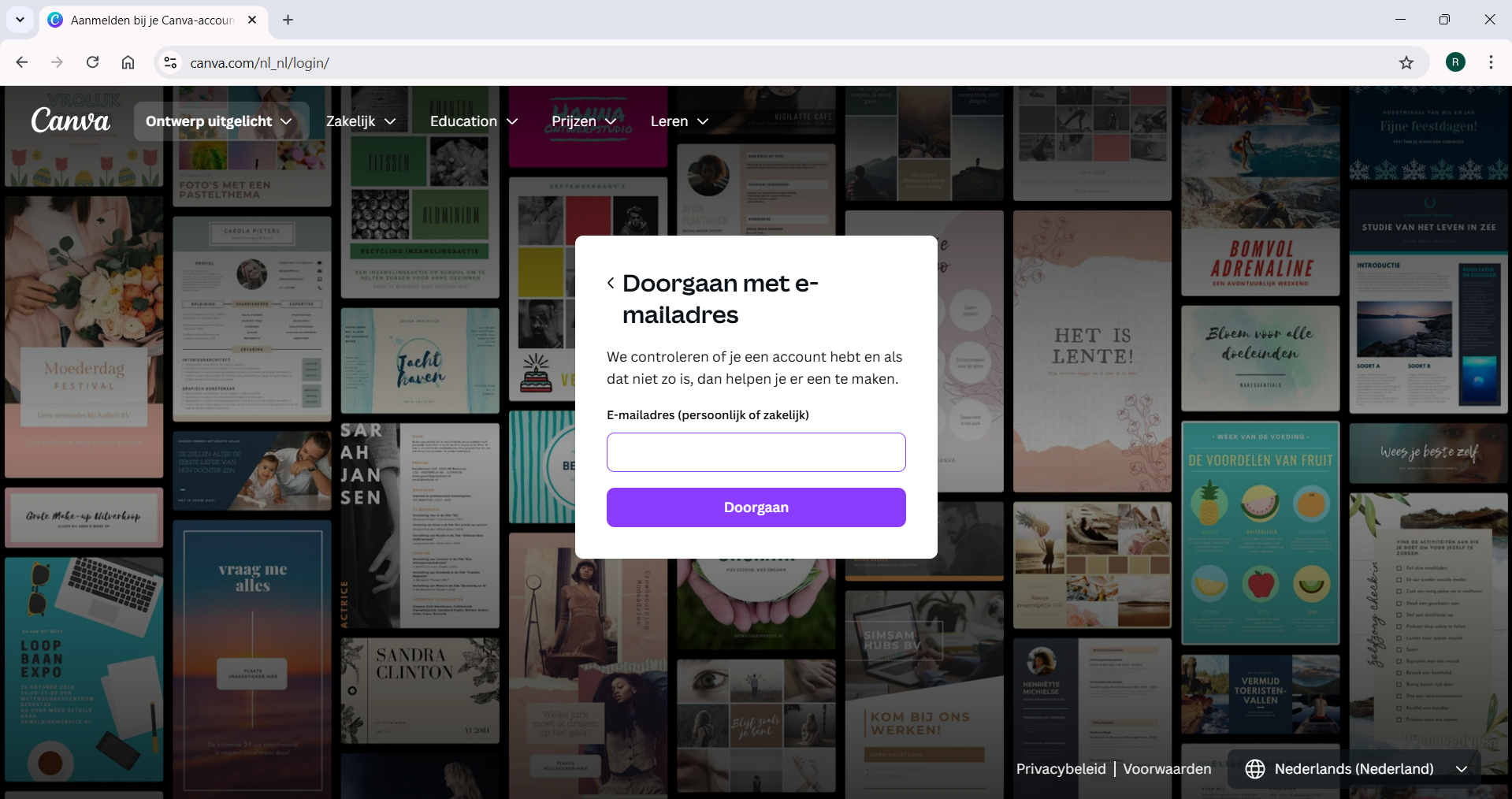The width and height of the screenshot is (1512, 799).
Task: Open the Leren menu
Action: [679, 121]
